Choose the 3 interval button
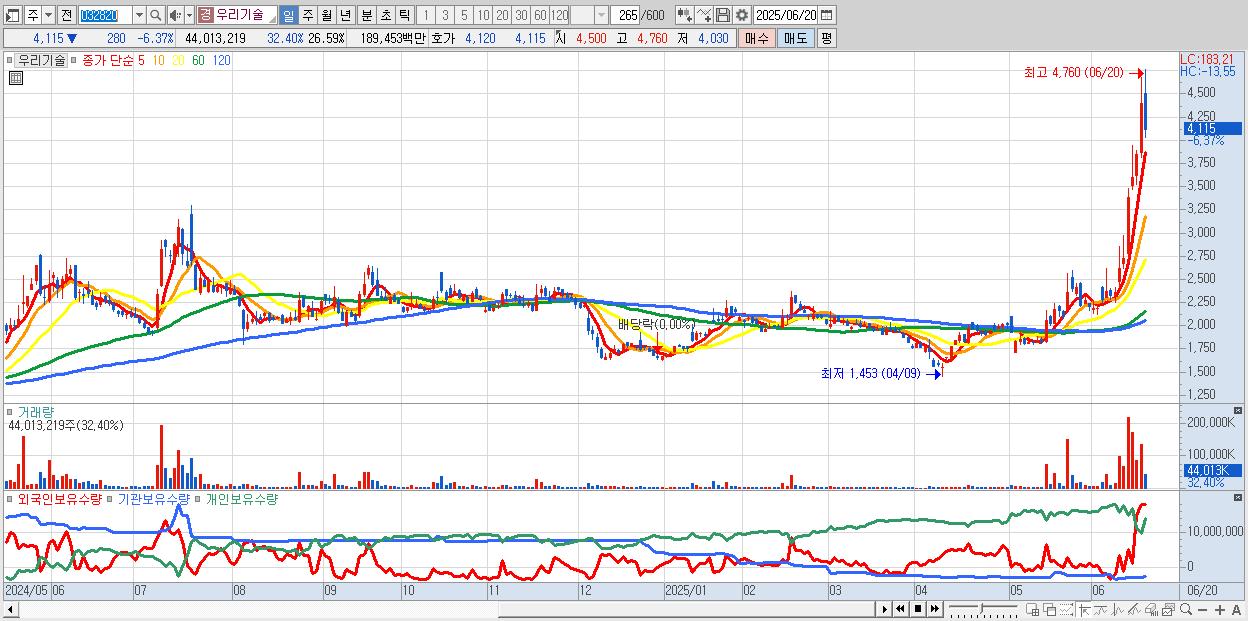Screen dimensions: 1248x621 click(x=445, y=15)
